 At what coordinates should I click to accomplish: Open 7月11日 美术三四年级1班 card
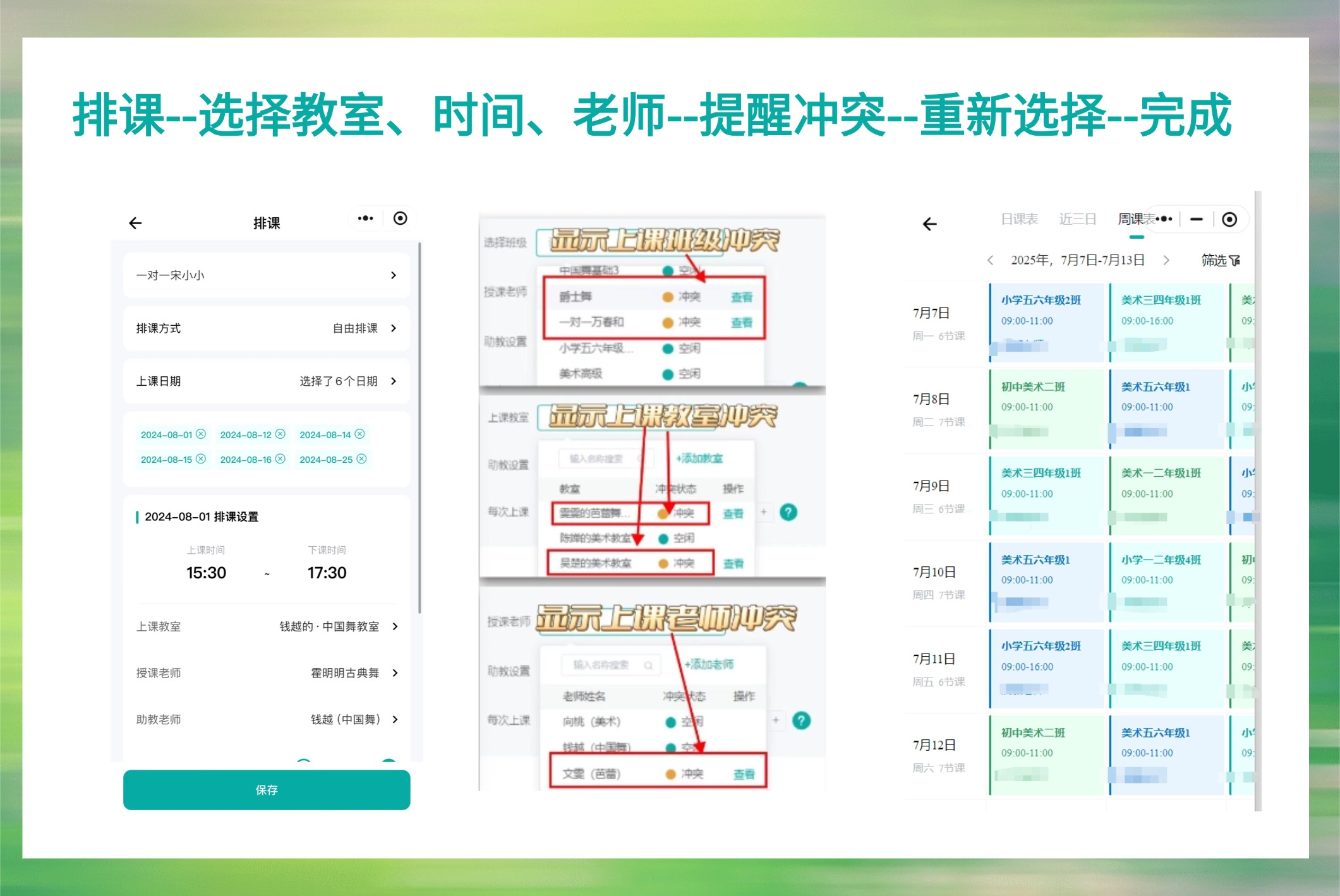[1166, 669]
